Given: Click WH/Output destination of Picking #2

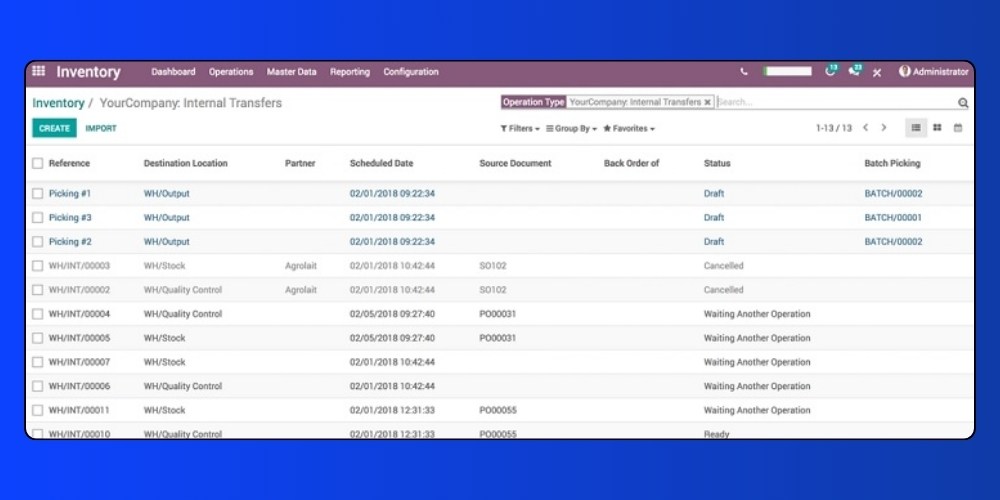Looking at the screenshot, I should pyautogui.click(x=166, y=242).
